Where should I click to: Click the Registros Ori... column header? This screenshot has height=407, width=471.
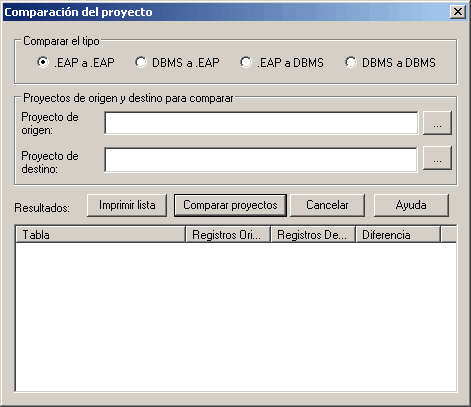pos(228,235)
